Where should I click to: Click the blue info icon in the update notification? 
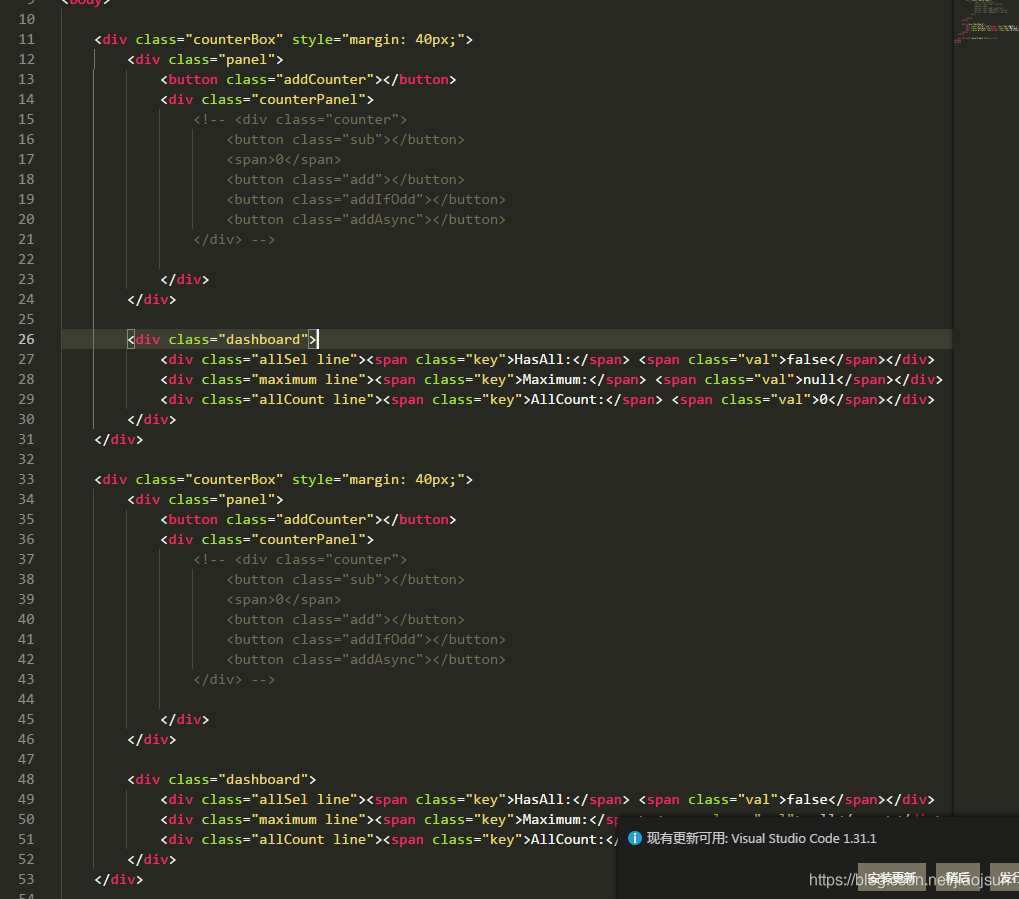coord(635,838)
